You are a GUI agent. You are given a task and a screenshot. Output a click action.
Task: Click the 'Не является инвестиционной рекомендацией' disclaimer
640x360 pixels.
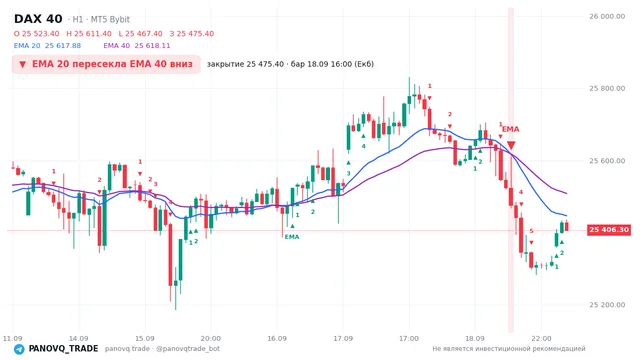click(509, 349)
